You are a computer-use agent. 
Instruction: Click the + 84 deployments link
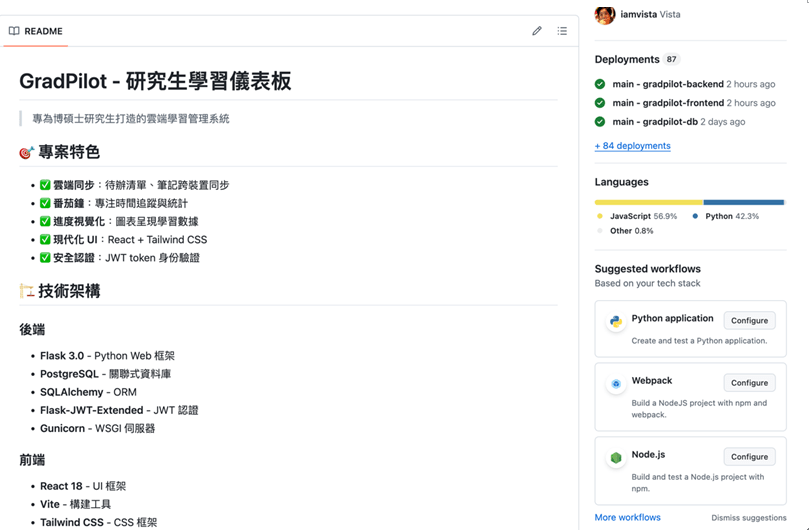(633, 146)
